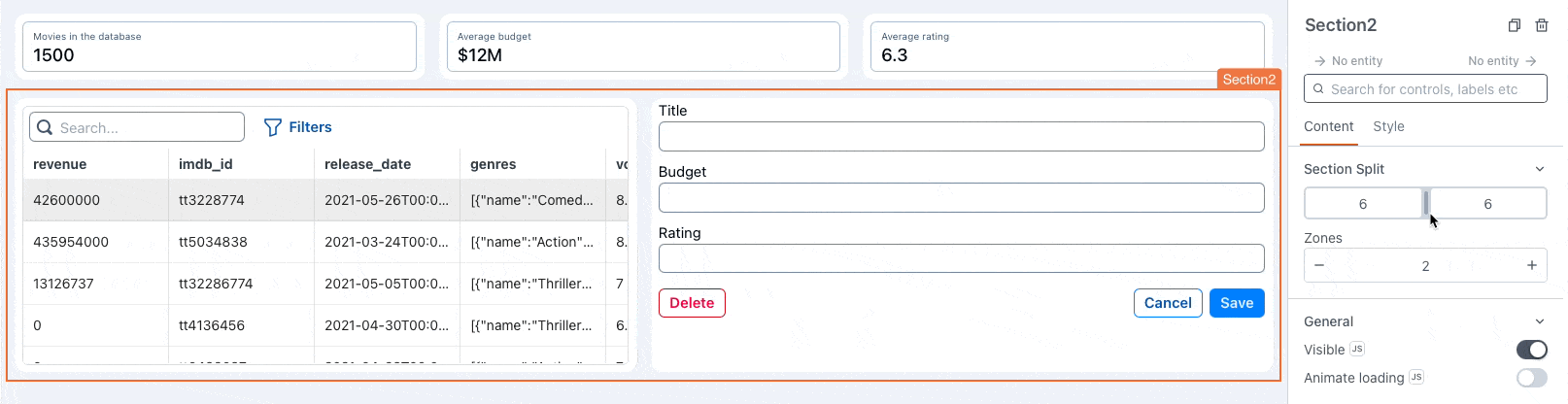Select the Average budget stat box

coord(643,47)
